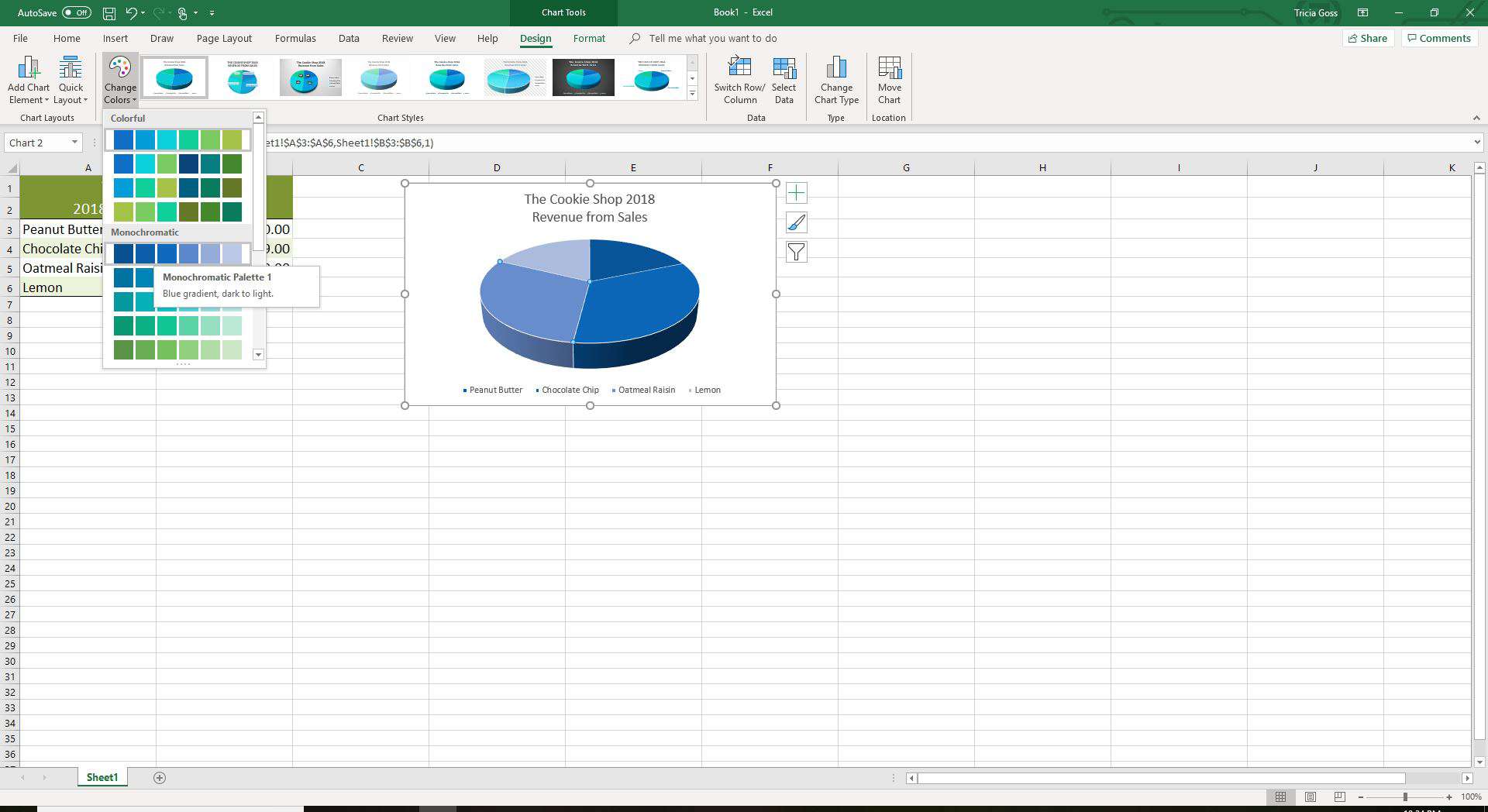This screenshot has height=812, width=1488.
Task: Add a new sheet with plus icon
Action: pyautogui.click(x=160, y=778)
